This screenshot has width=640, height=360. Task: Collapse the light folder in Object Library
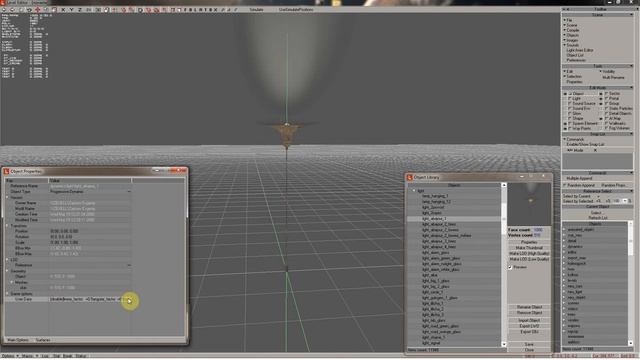pos(413,191)
